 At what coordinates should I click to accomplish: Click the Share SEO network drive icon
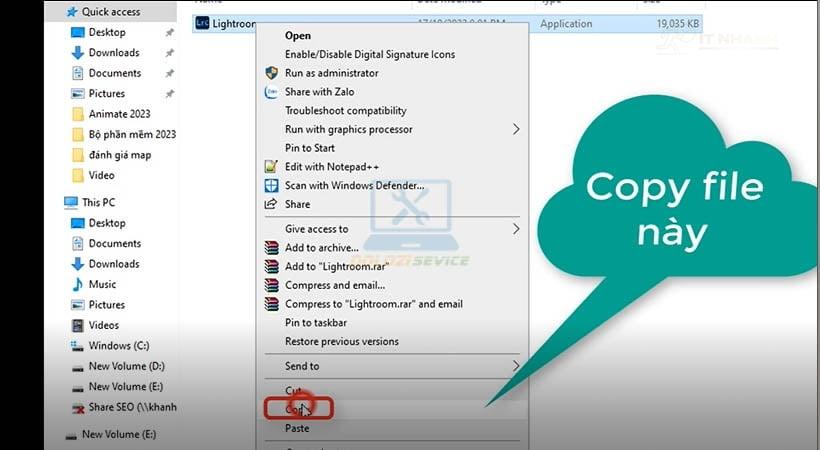pyautogui.click(x=79, y=408)
